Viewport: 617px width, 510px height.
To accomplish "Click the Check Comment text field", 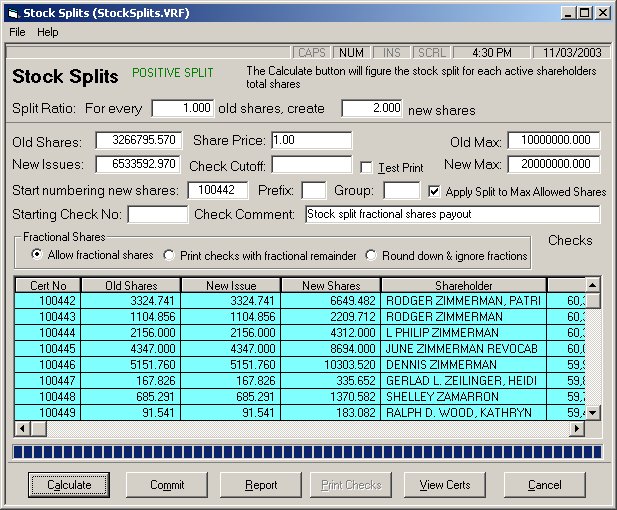I will click(452, 214).
